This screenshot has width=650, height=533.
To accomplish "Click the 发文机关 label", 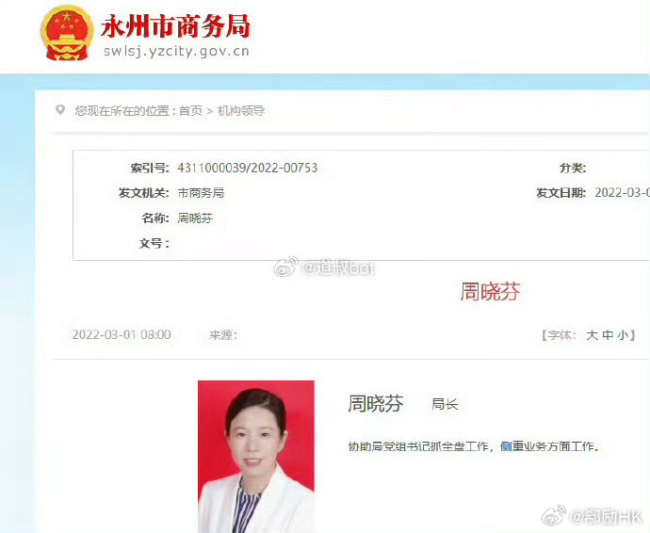I will [x=144, y=193].
